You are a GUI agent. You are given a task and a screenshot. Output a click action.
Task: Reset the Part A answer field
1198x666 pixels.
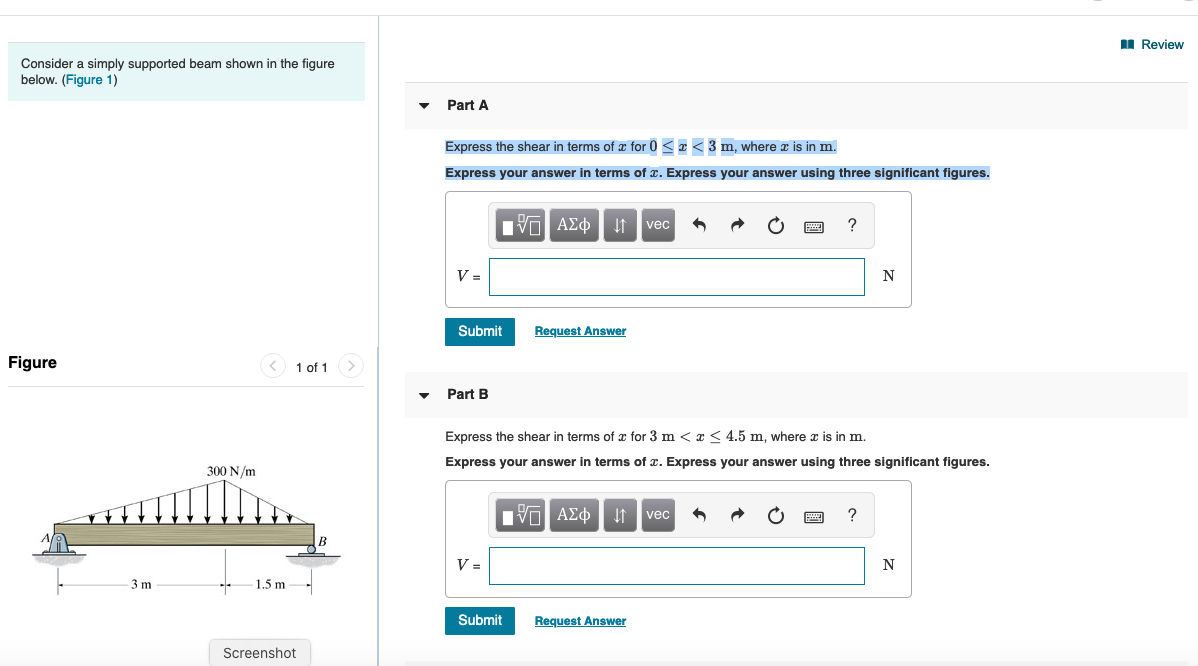pos(775,225)
